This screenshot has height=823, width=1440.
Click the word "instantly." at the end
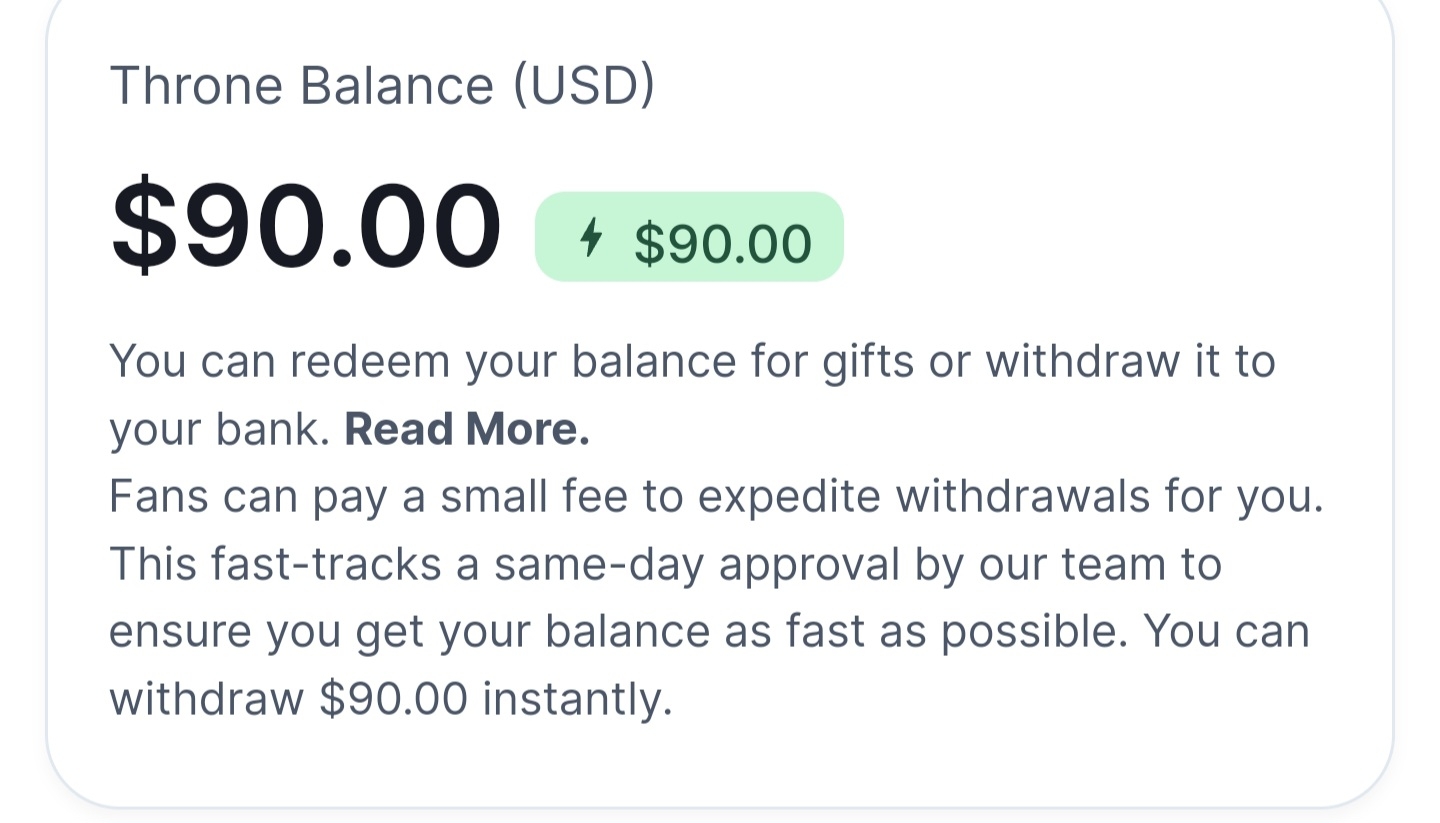coord(577,698)
